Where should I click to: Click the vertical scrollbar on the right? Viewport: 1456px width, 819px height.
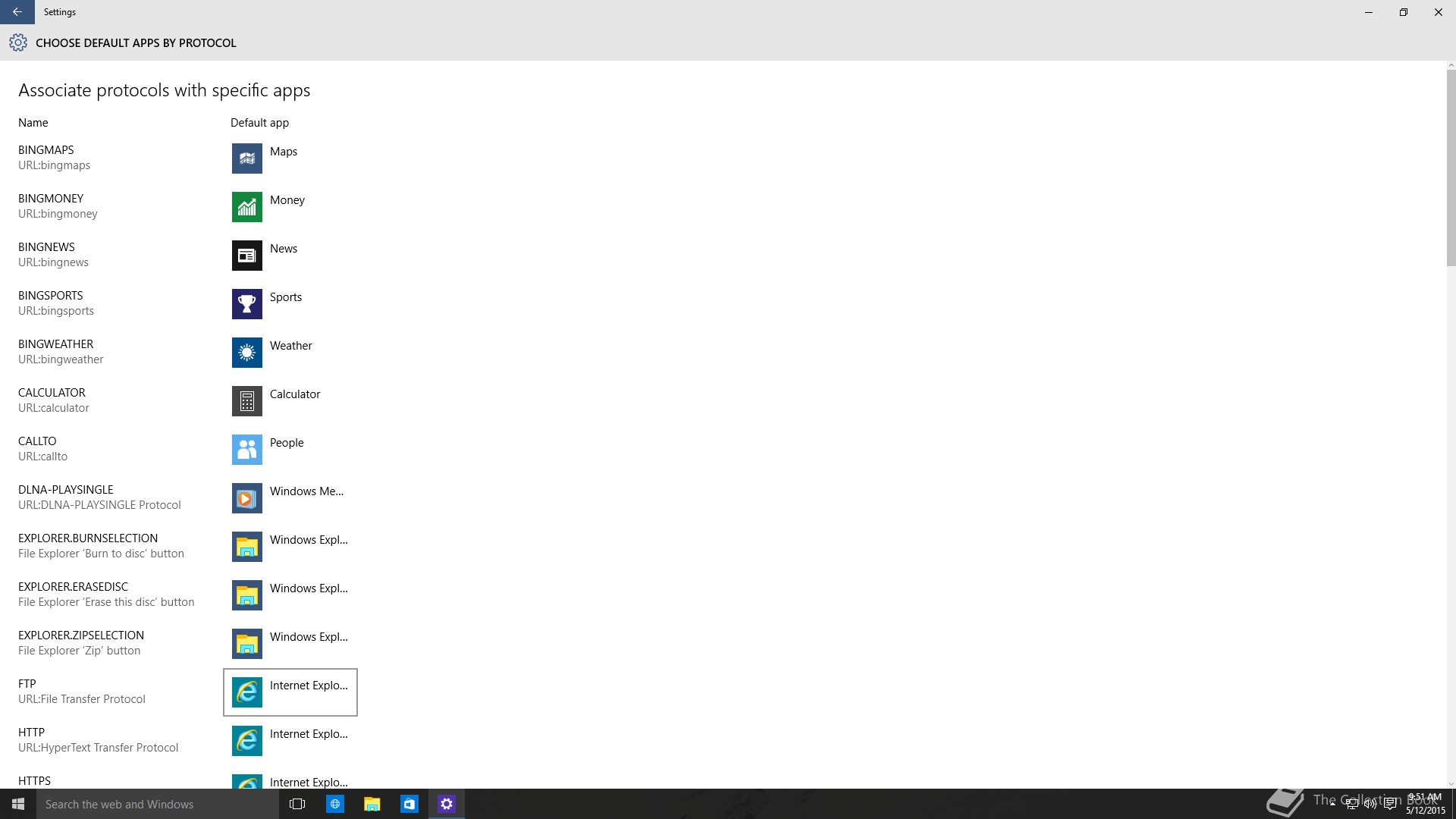point(1451,167)
